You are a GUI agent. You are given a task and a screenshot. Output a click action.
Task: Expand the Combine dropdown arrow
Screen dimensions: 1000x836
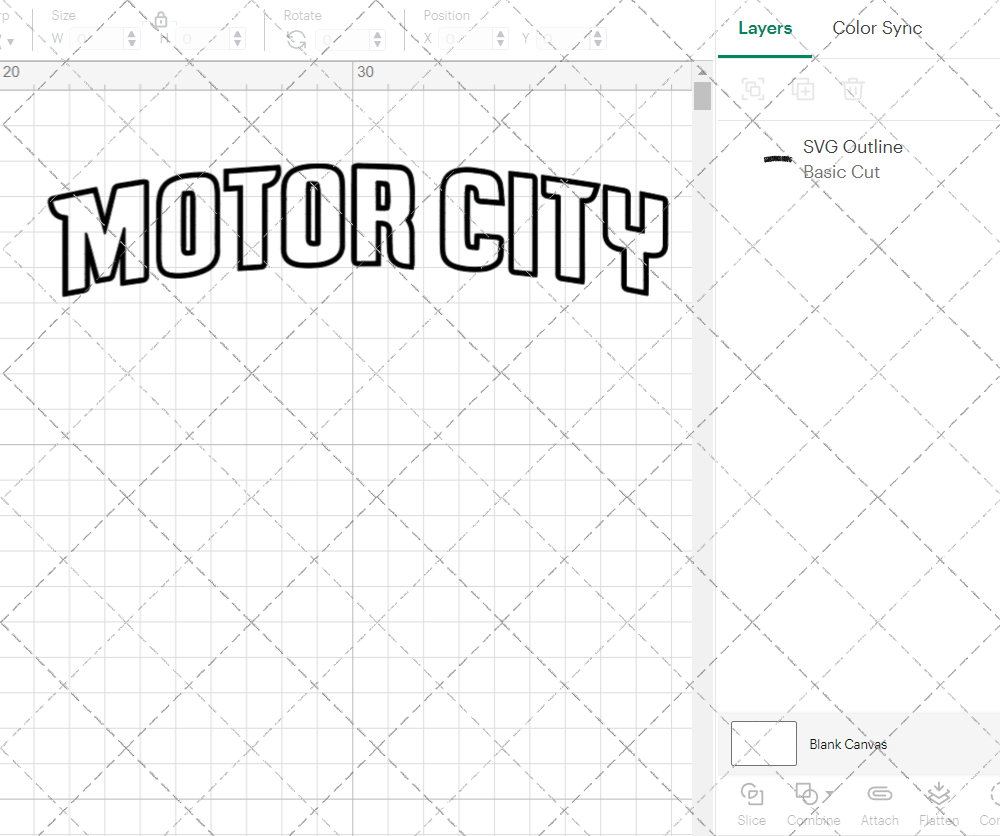point(828,795)
